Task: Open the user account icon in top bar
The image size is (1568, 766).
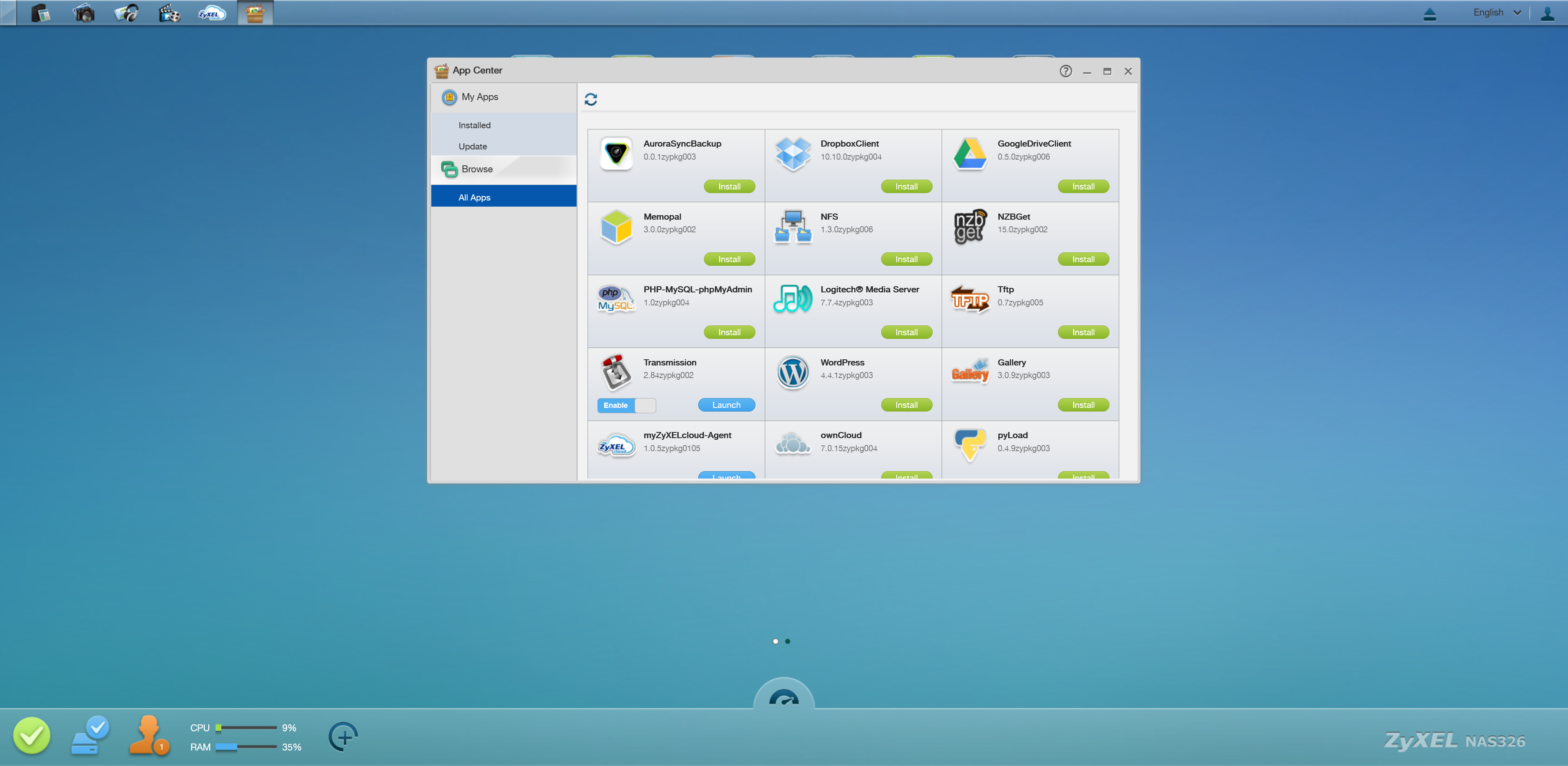Action: click(x=1547, y=13)
